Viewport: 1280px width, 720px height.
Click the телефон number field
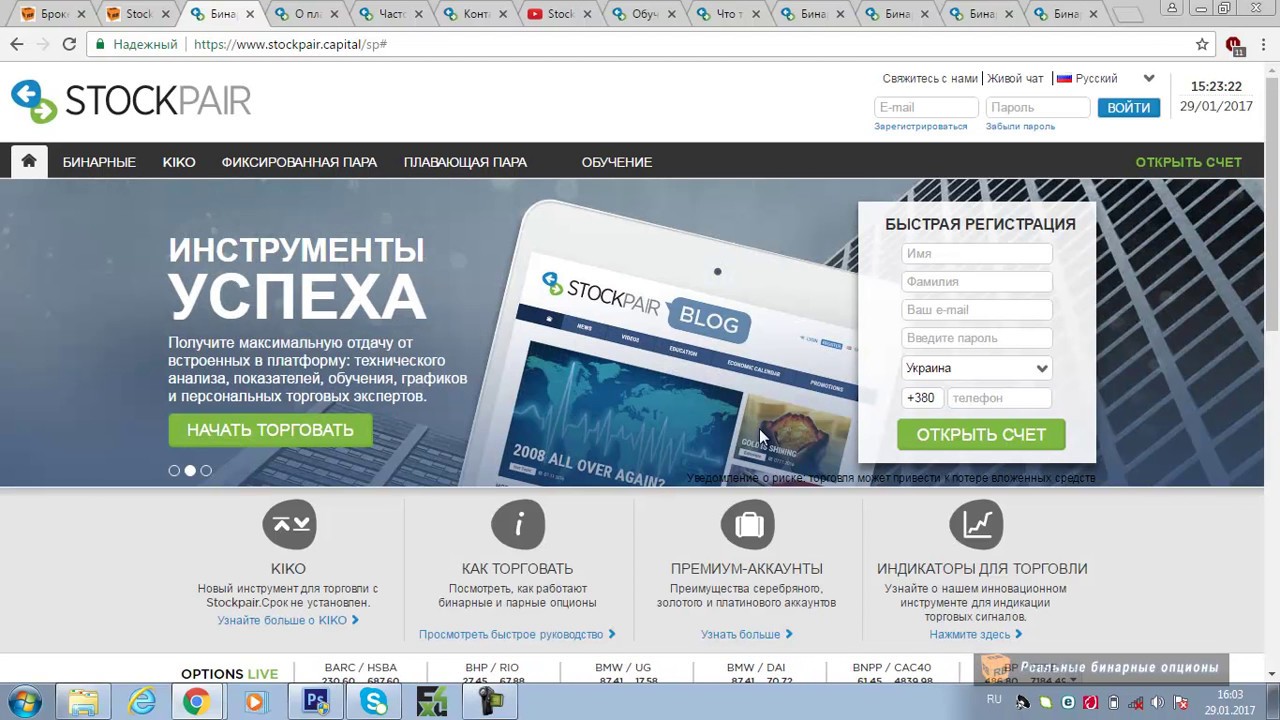point(1000,398)
